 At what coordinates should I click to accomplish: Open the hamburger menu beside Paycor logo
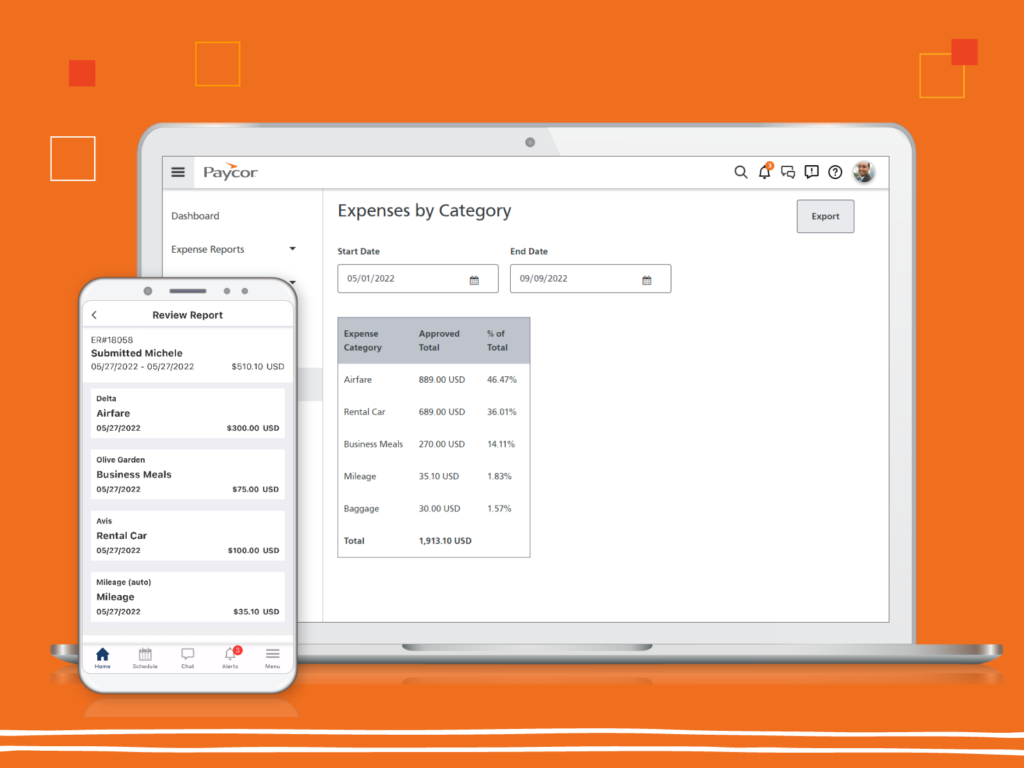pyautogui.click(x=178, y=172)
